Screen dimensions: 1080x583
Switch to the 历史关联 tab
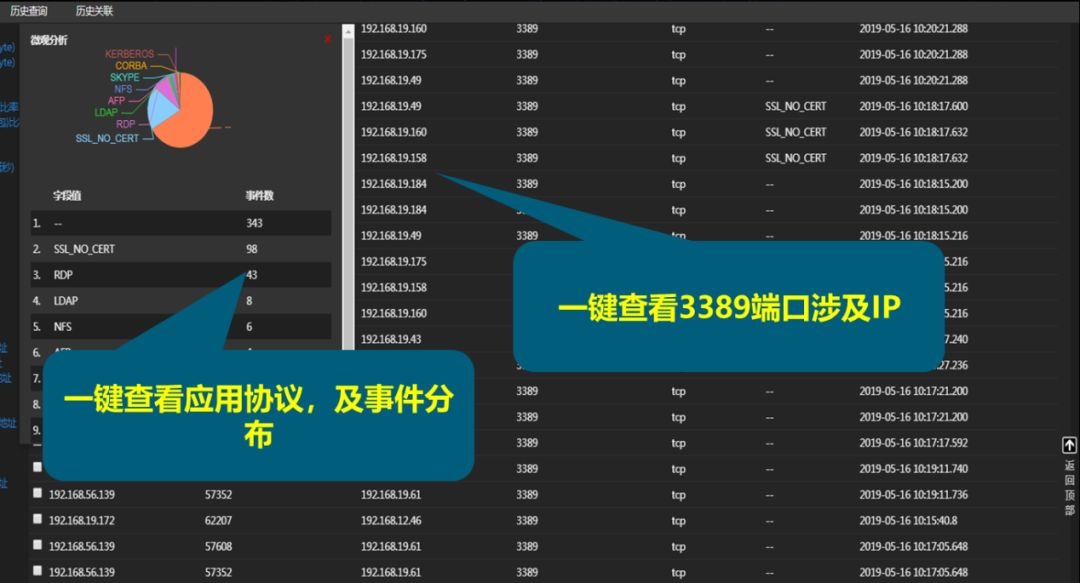[94, 11]
